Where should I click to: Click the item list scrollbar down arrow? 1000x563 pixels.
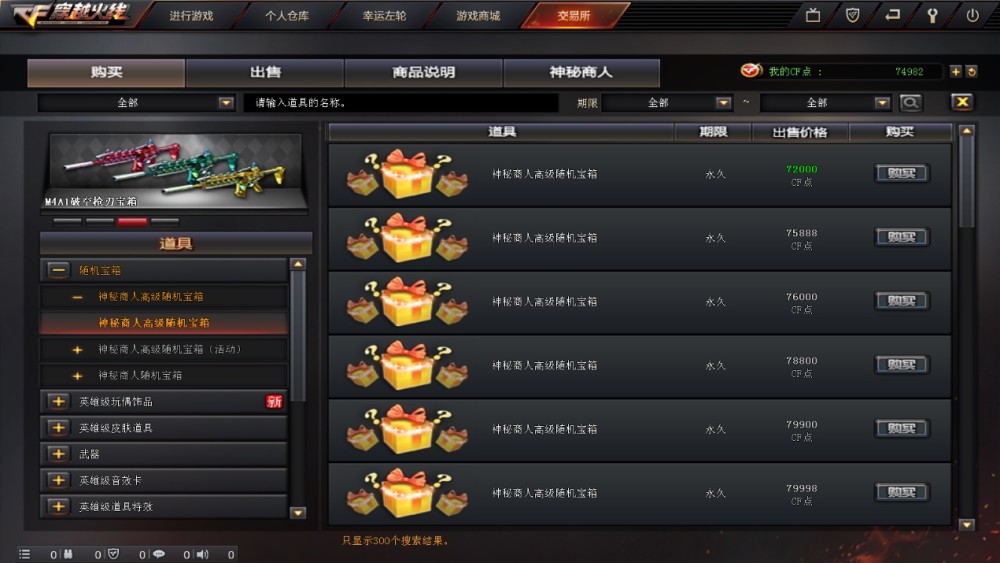967,525
